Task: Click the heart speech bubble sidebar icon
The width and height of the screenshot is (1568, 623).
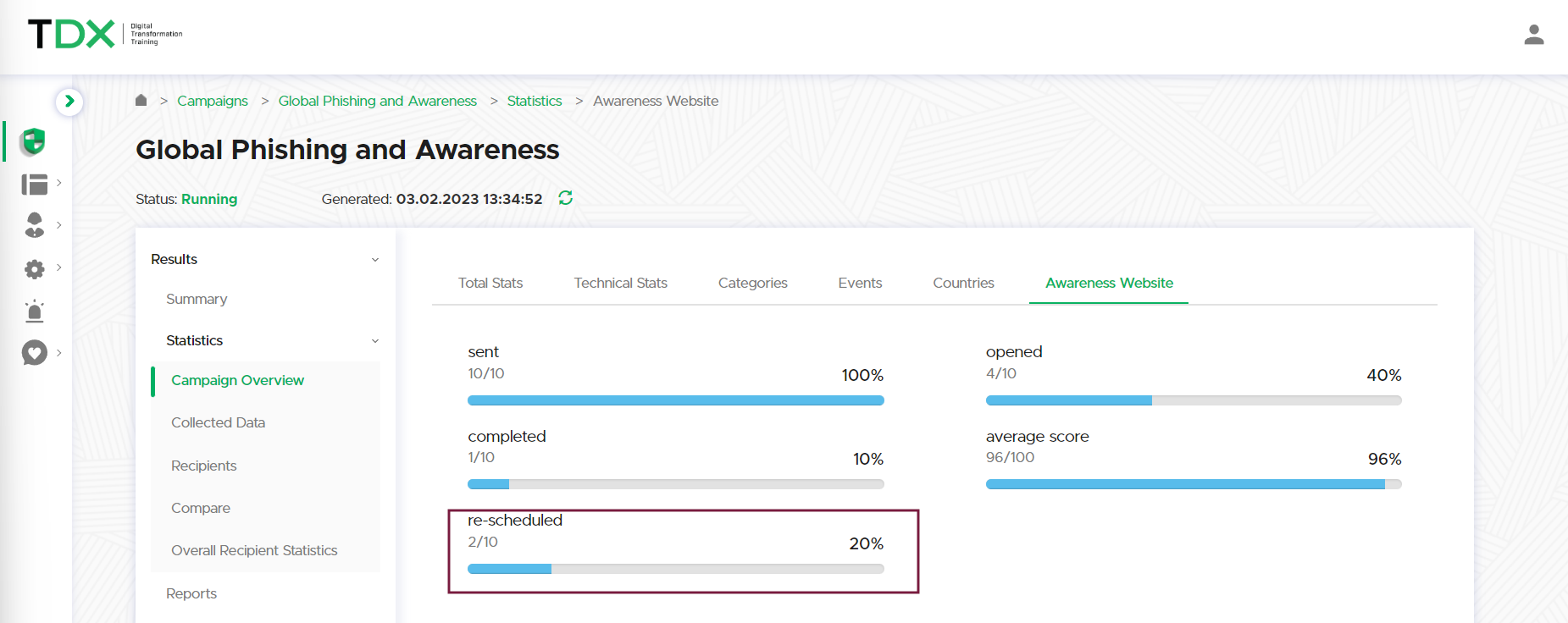Action: [x=34, y=352]
